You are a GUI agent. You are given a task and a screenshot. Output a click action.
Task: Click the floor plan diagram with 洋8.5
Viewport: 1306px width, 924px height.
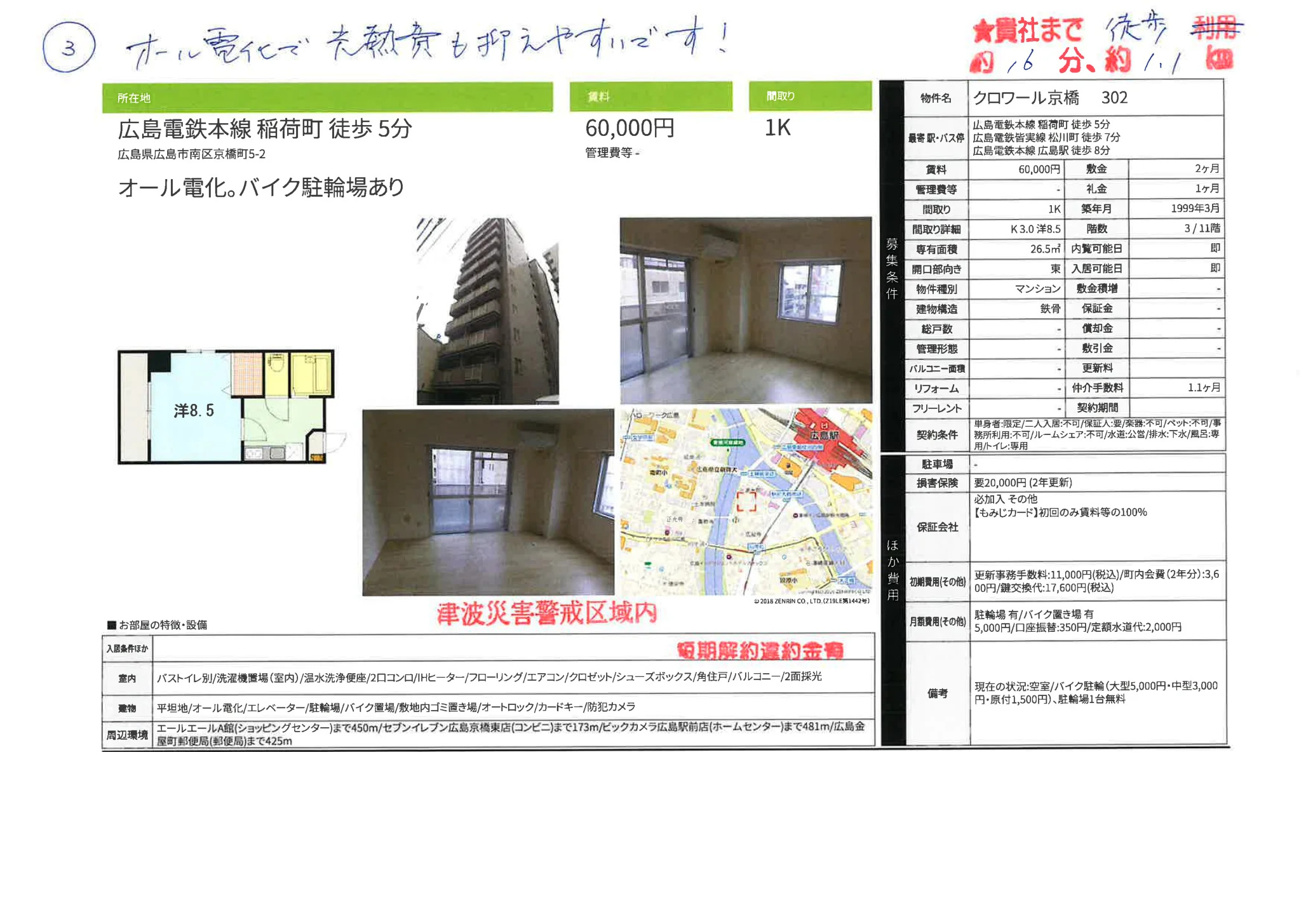click(x=226, y=407)
